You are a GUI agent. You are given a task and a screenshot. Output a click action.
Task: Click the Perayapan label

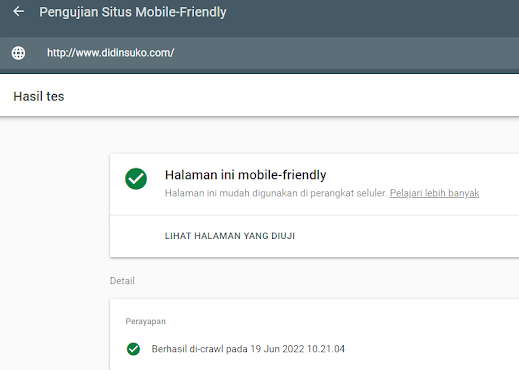tap(145, 321)
